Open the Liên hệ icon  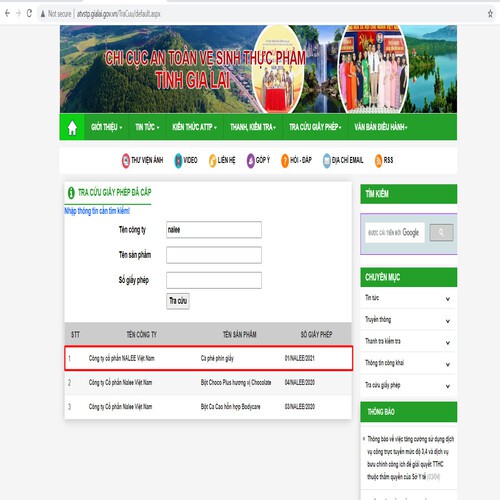(x=212, y=161)
